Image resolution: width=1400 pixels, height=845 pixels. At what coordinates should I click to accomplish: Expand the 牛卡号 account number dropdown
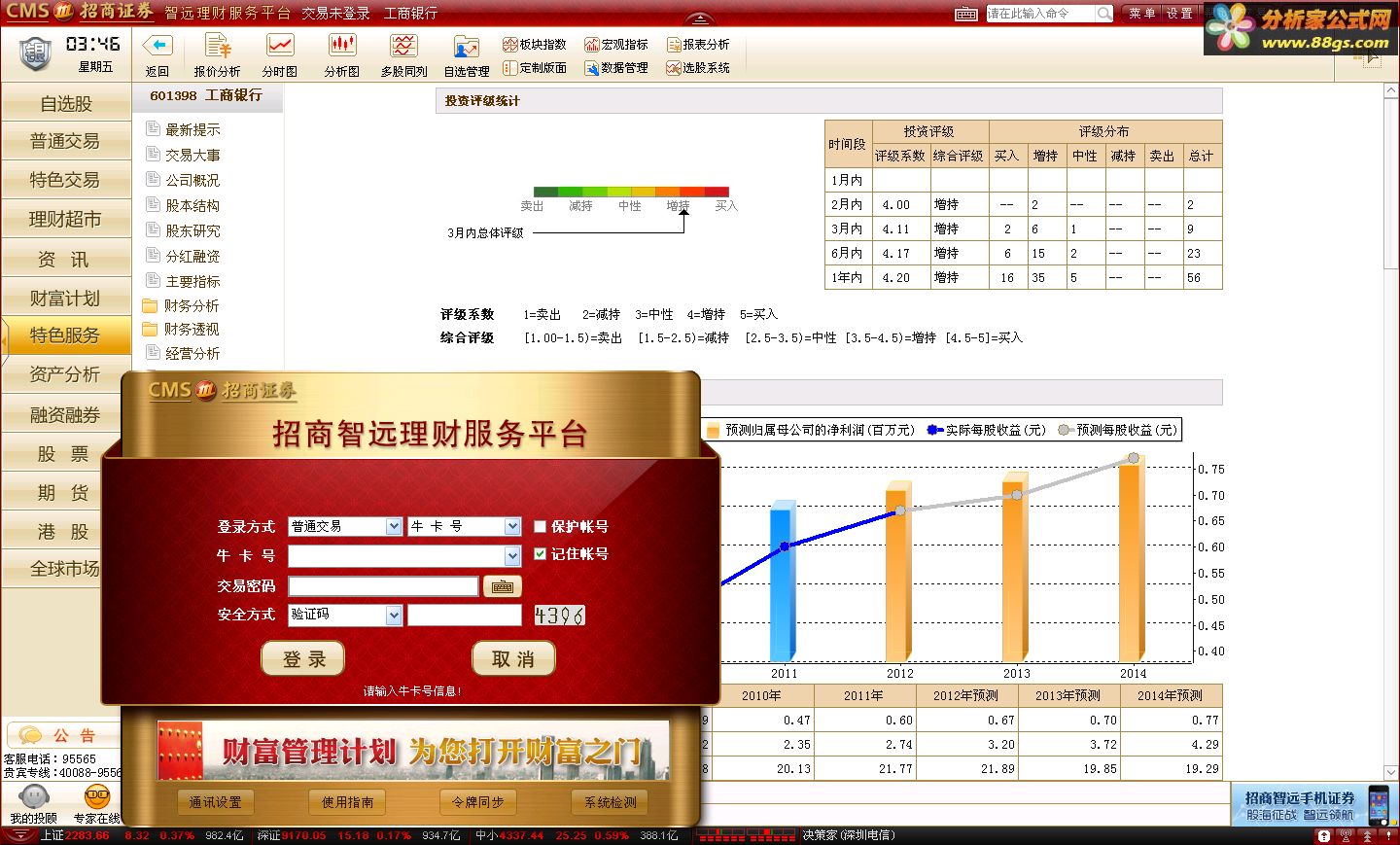pyautogui.click(x=513, y=556)
